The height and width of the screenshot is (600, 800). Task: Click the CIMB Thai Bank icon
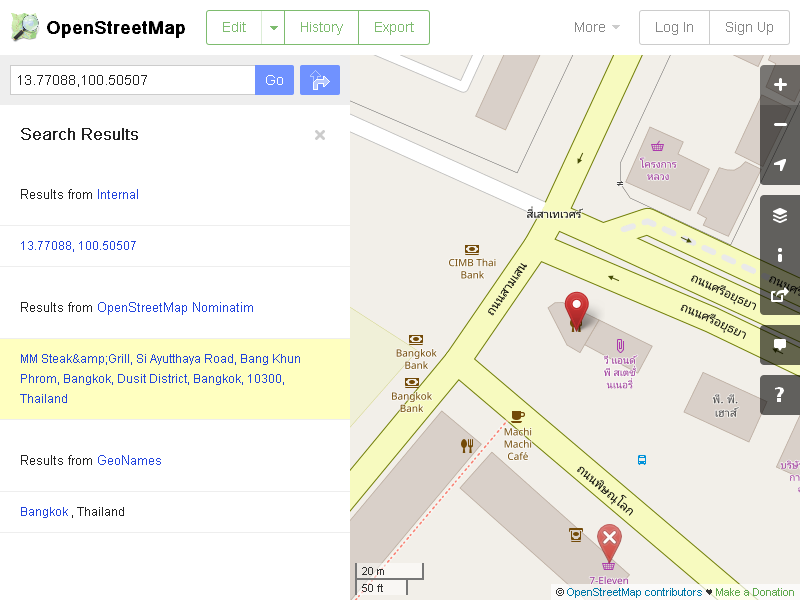pyautogui.click(x=472, y=249)
